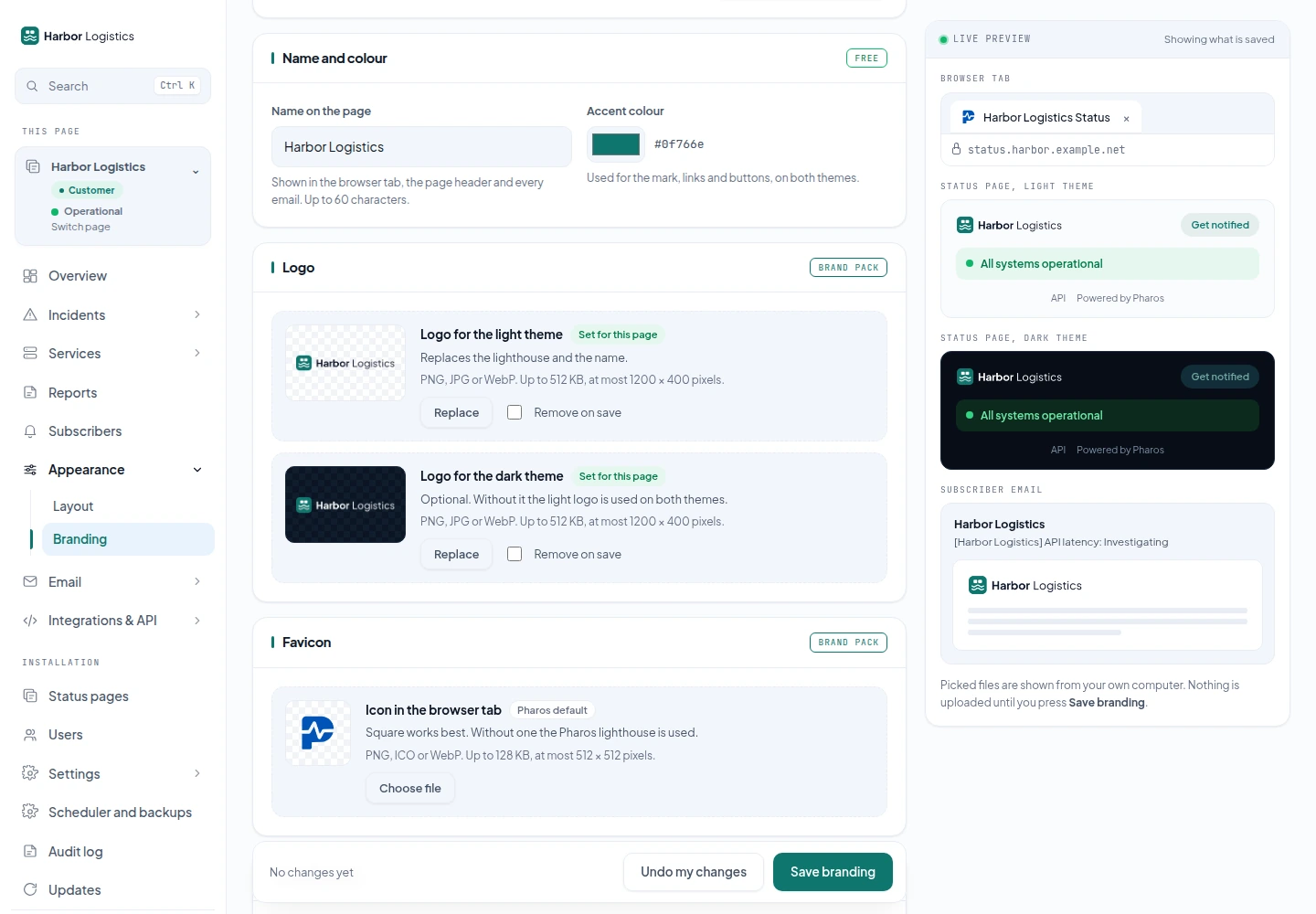The image size is (1316, 914).
Task: Check Remove on save for dark theme logo
Action: (x=515, y=554)
